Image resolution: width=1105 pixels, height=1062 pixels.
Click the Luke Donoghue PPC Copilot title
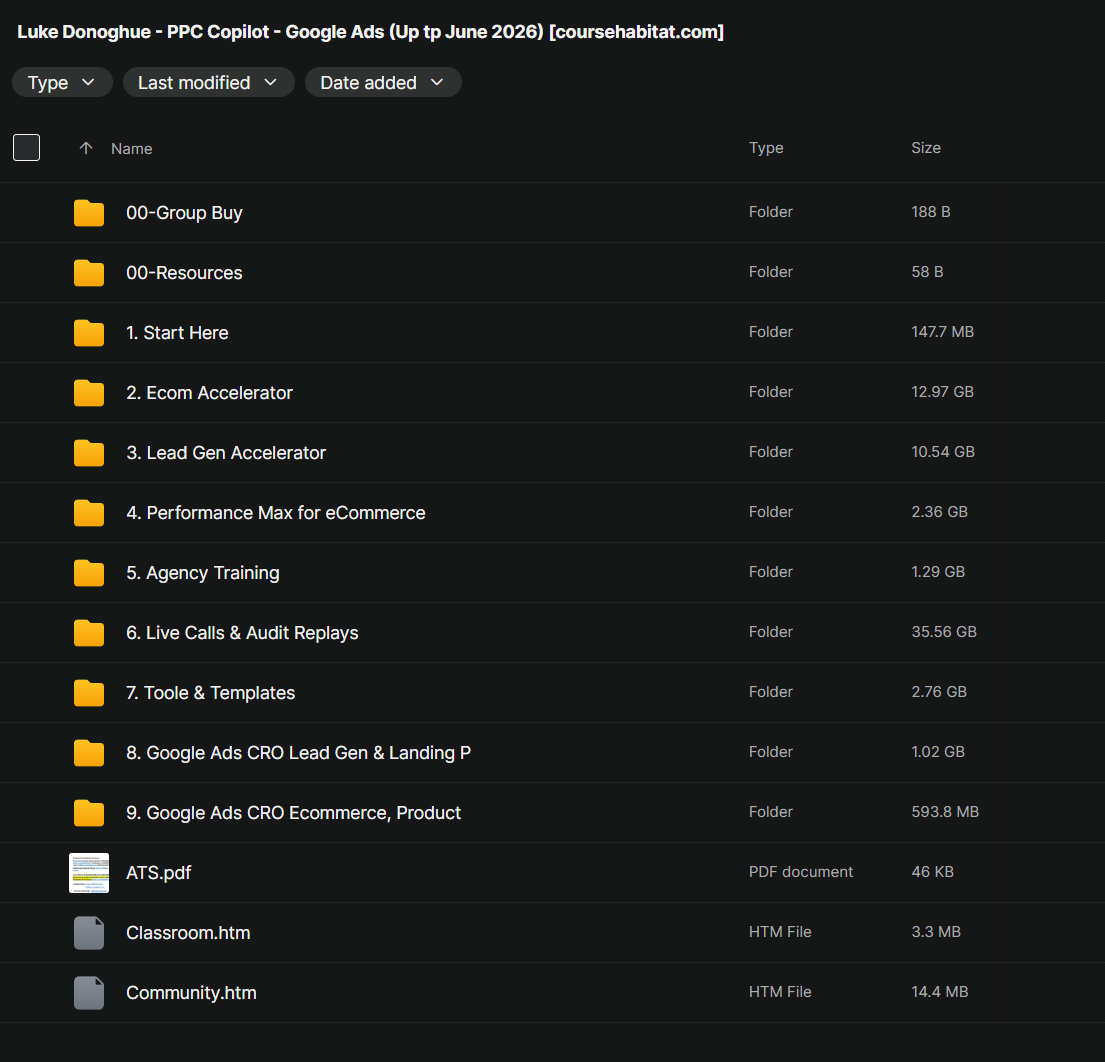(370, 32)
